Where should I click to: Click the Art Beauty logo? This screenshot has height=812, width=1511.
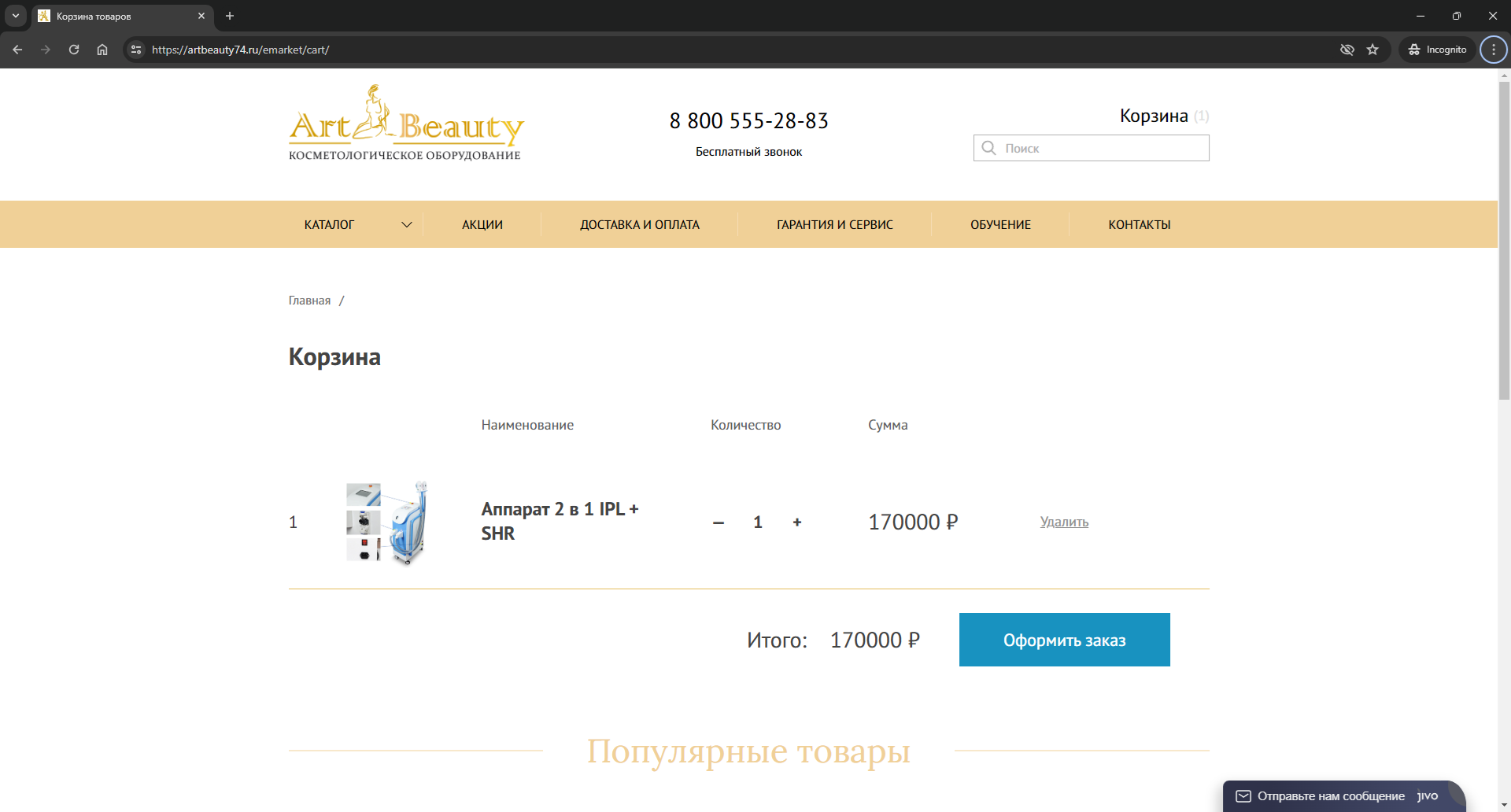405,123
